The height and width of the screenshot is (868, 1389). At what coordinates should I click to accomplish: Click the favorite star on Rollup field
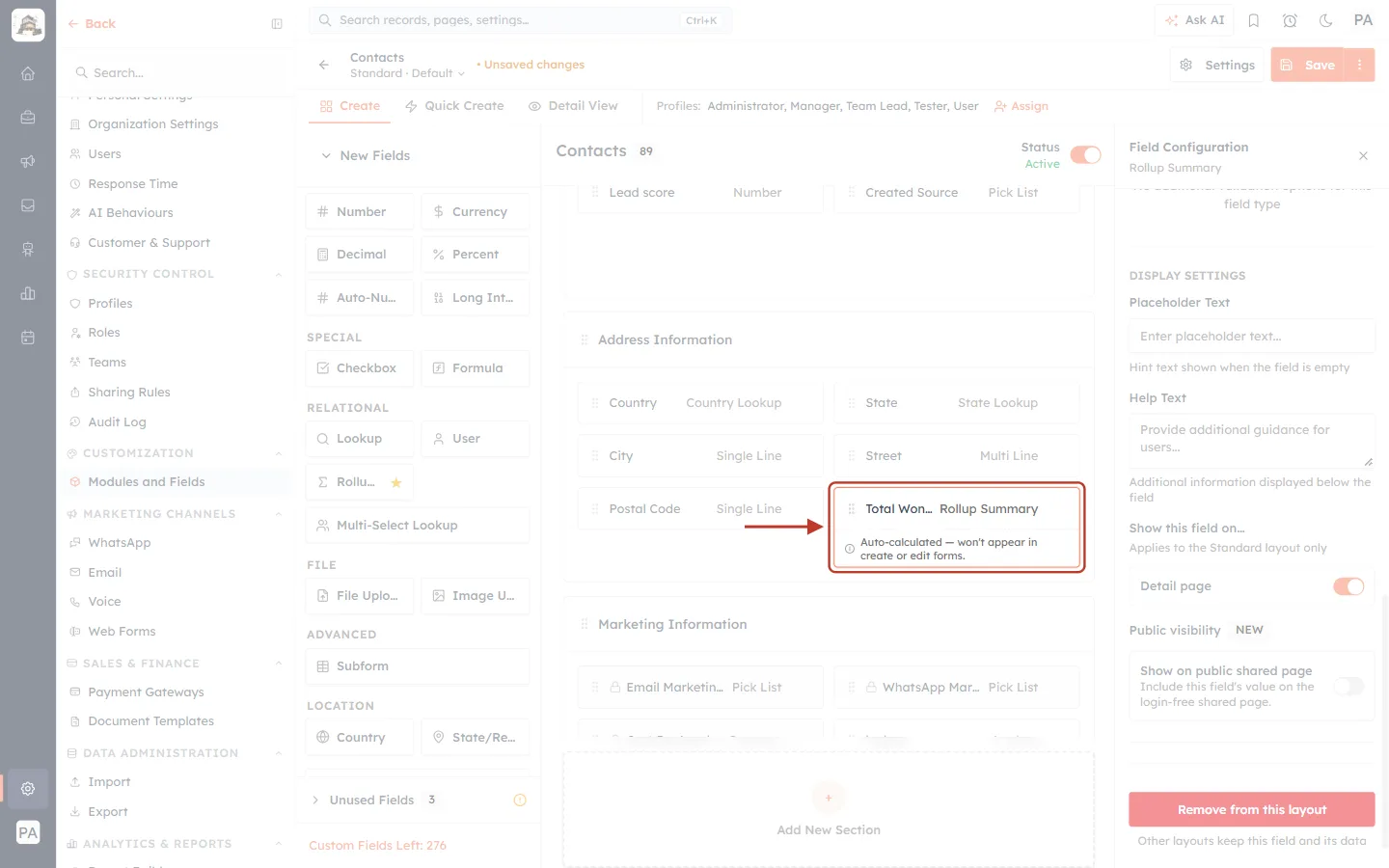395,482
